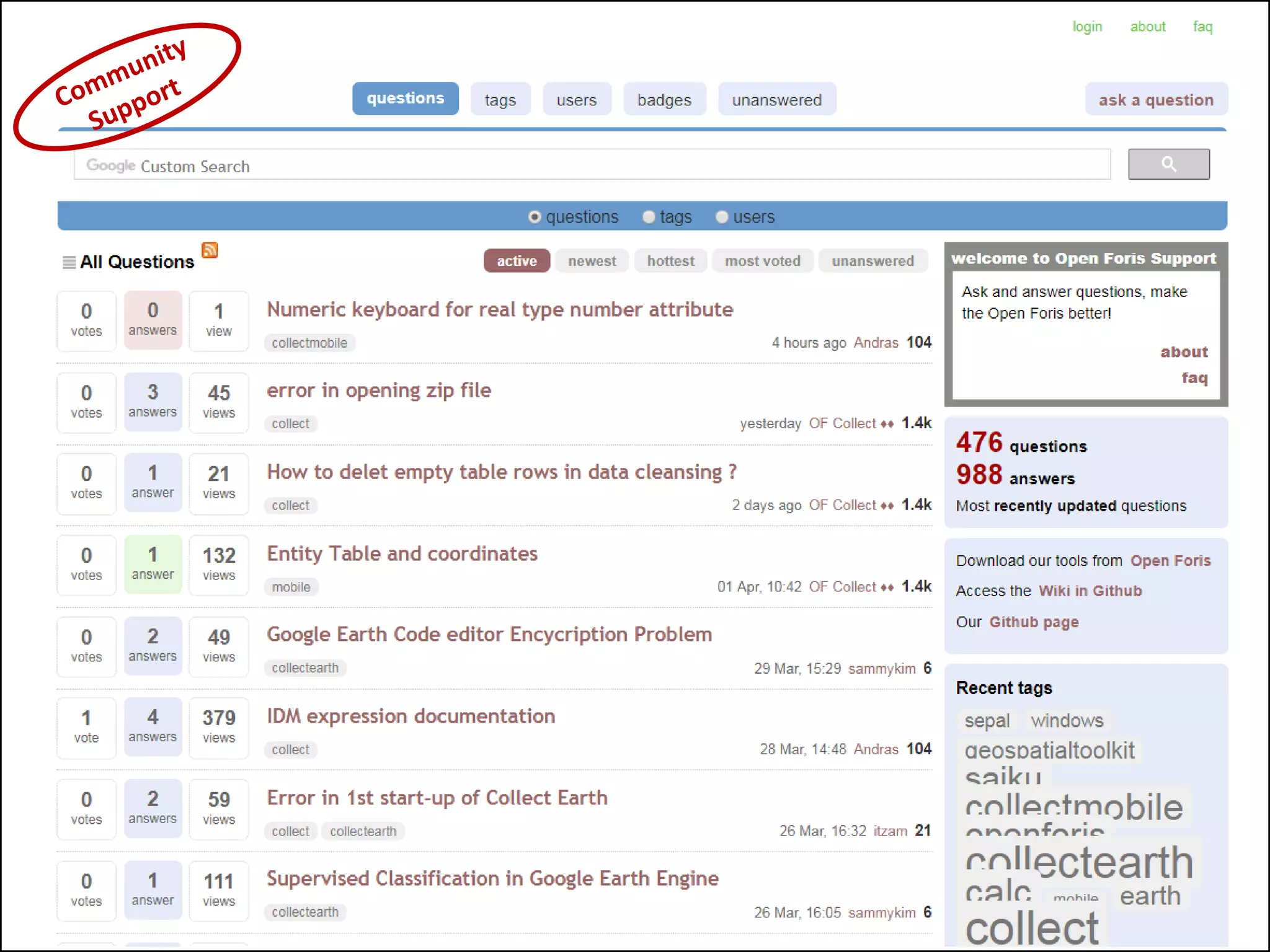Open the login link

coord(1087,27)
